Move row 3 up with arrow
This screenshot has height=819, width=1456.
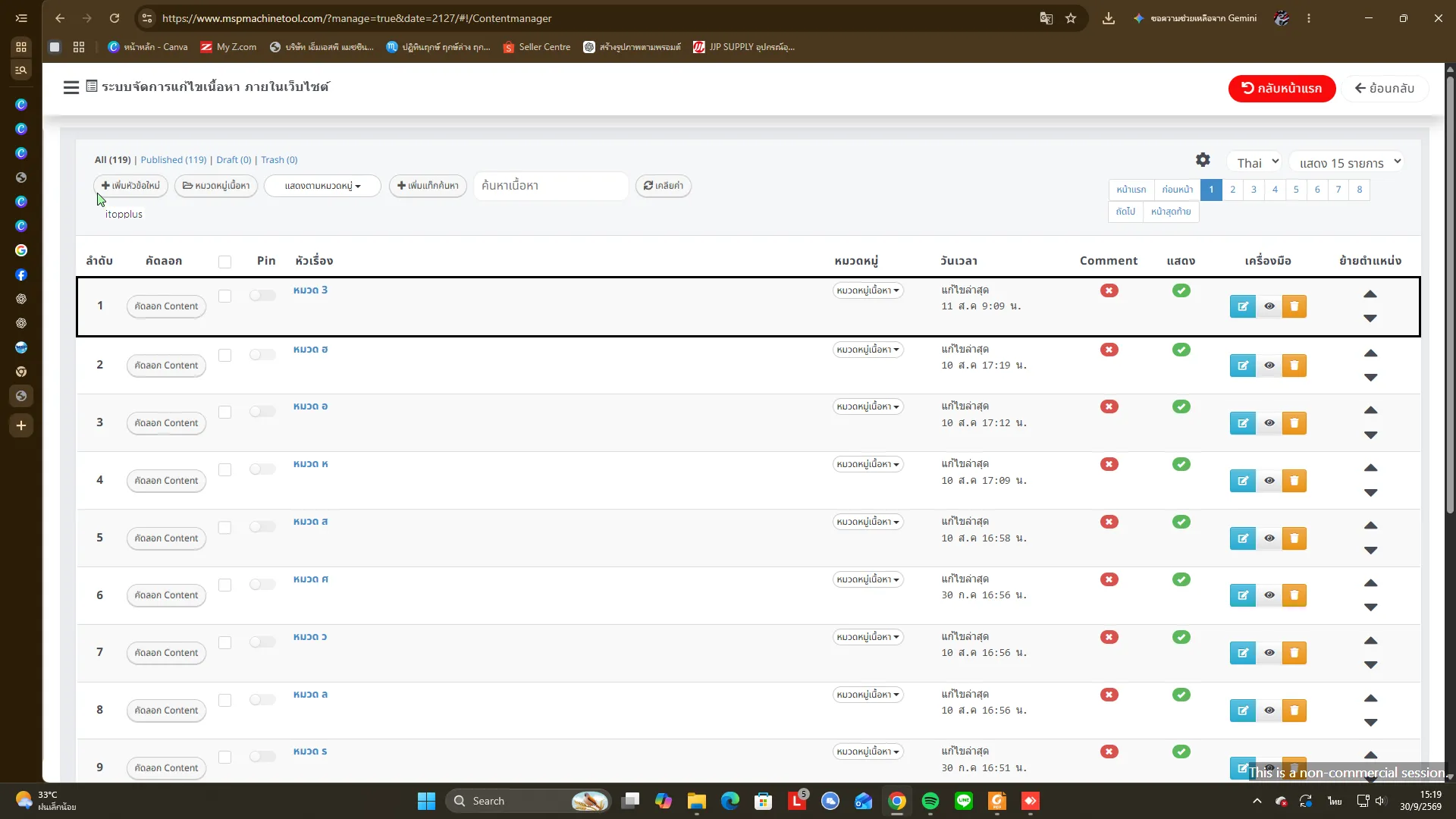pyautogui.click(x=1370, y=410)
